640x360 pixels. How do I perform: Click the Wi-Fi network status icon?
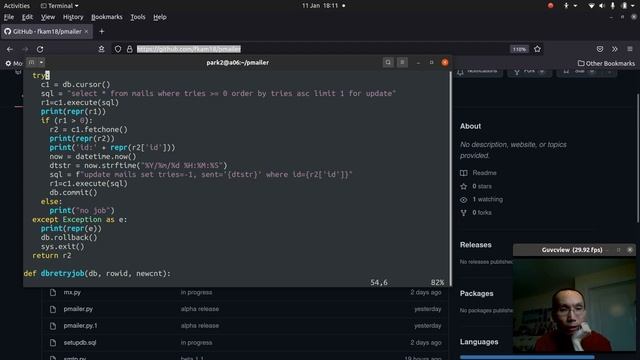point(591,6)
